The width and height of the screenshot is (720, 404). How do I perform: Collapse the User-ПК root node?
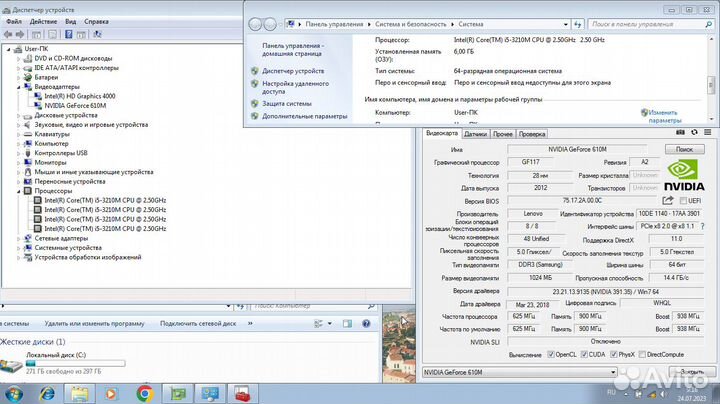pos(9,49)
